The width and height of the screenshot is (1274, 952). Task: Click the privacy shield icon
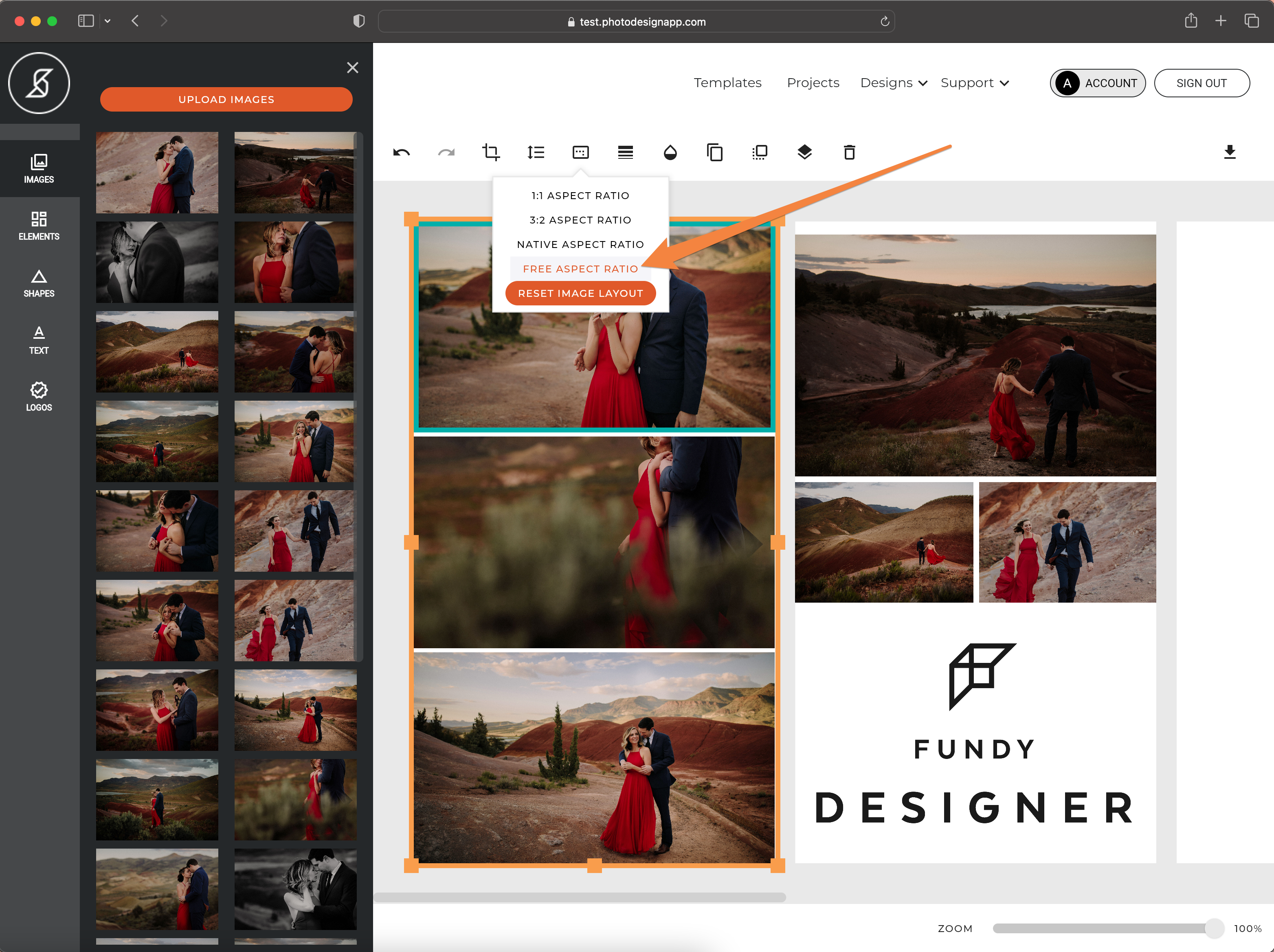[x=359, y=21]
